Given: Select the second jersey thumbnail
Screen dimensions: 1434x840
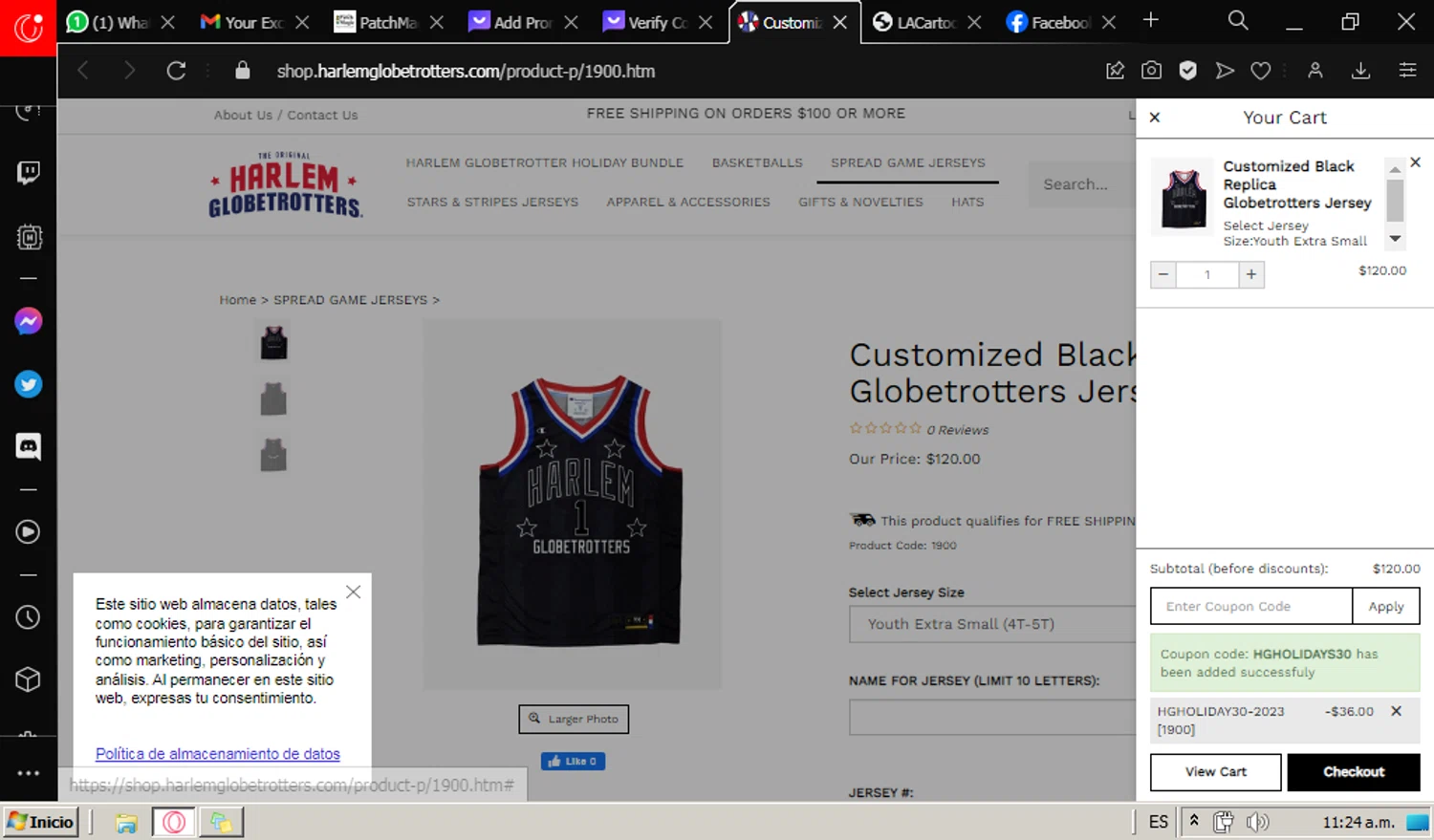Looking at the screenshot, I should 273,398.
